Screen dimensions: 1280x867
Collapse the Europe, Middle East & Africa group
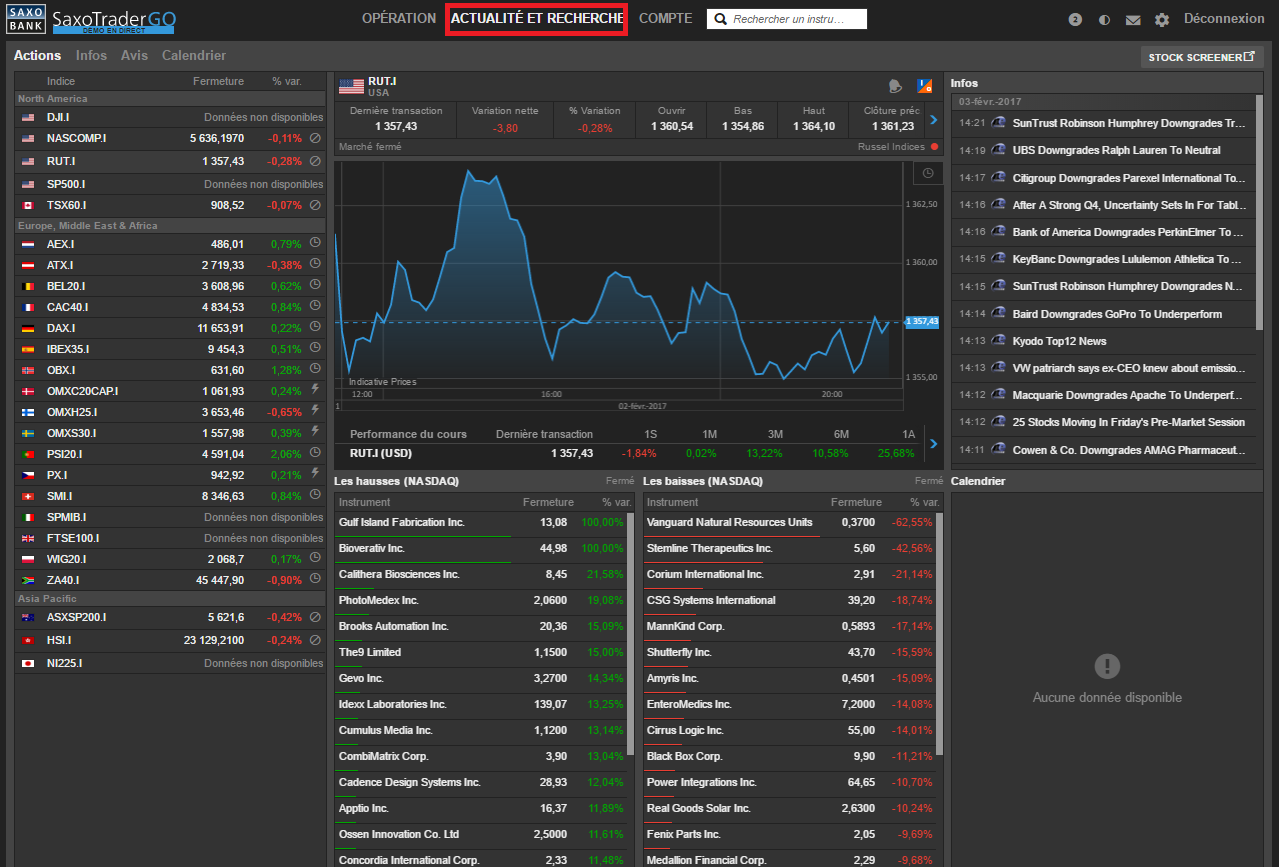(170, 225)
